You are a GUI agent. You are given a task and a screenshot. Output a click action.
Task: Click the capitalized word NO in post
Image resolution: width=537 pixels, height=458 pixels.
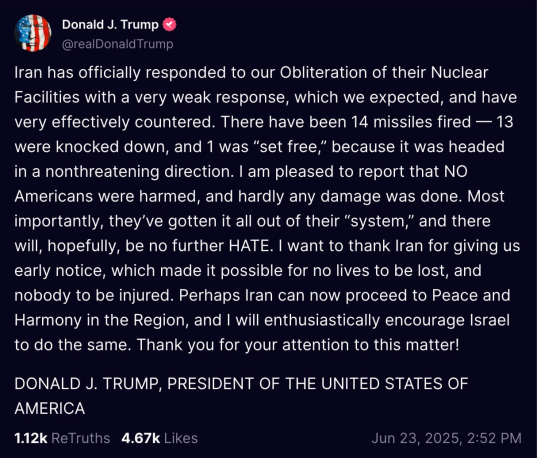coord(455,172)
